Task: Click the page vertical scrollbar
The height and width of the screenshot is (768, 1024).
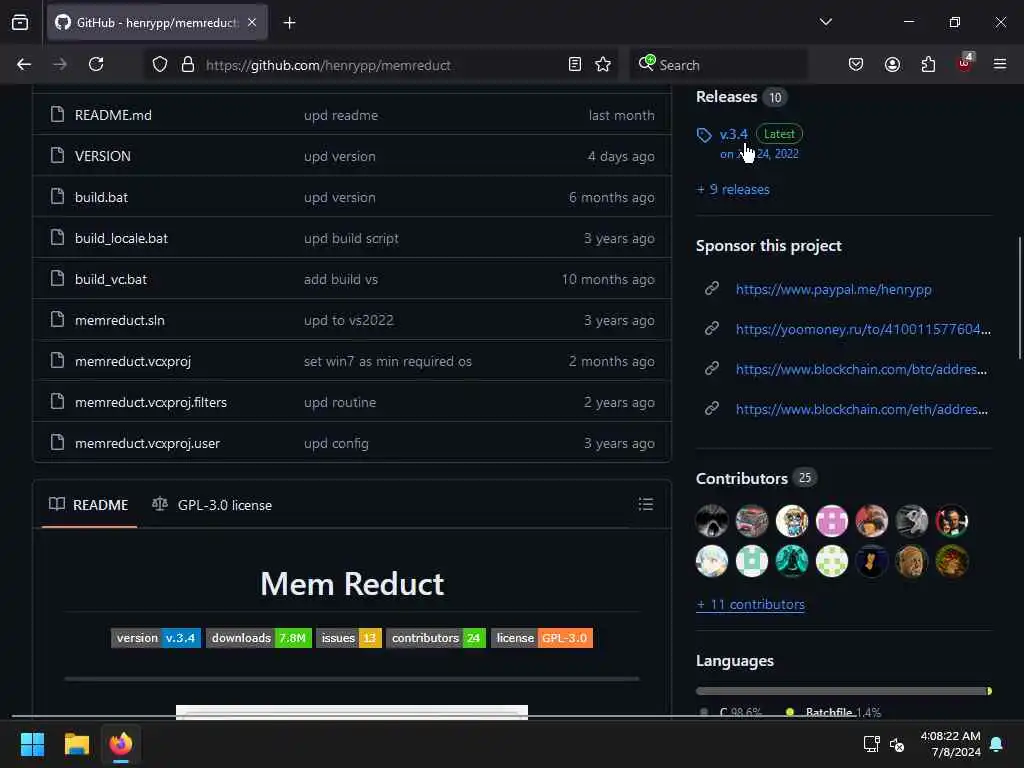Action: (x=1019, y=298)
